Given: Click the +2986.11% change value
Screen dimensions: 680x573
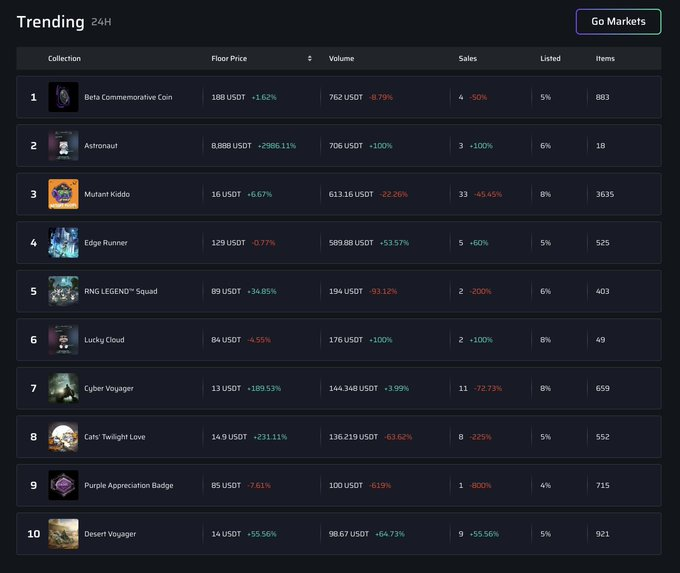Looking at the screenshot, I should 277,146.
